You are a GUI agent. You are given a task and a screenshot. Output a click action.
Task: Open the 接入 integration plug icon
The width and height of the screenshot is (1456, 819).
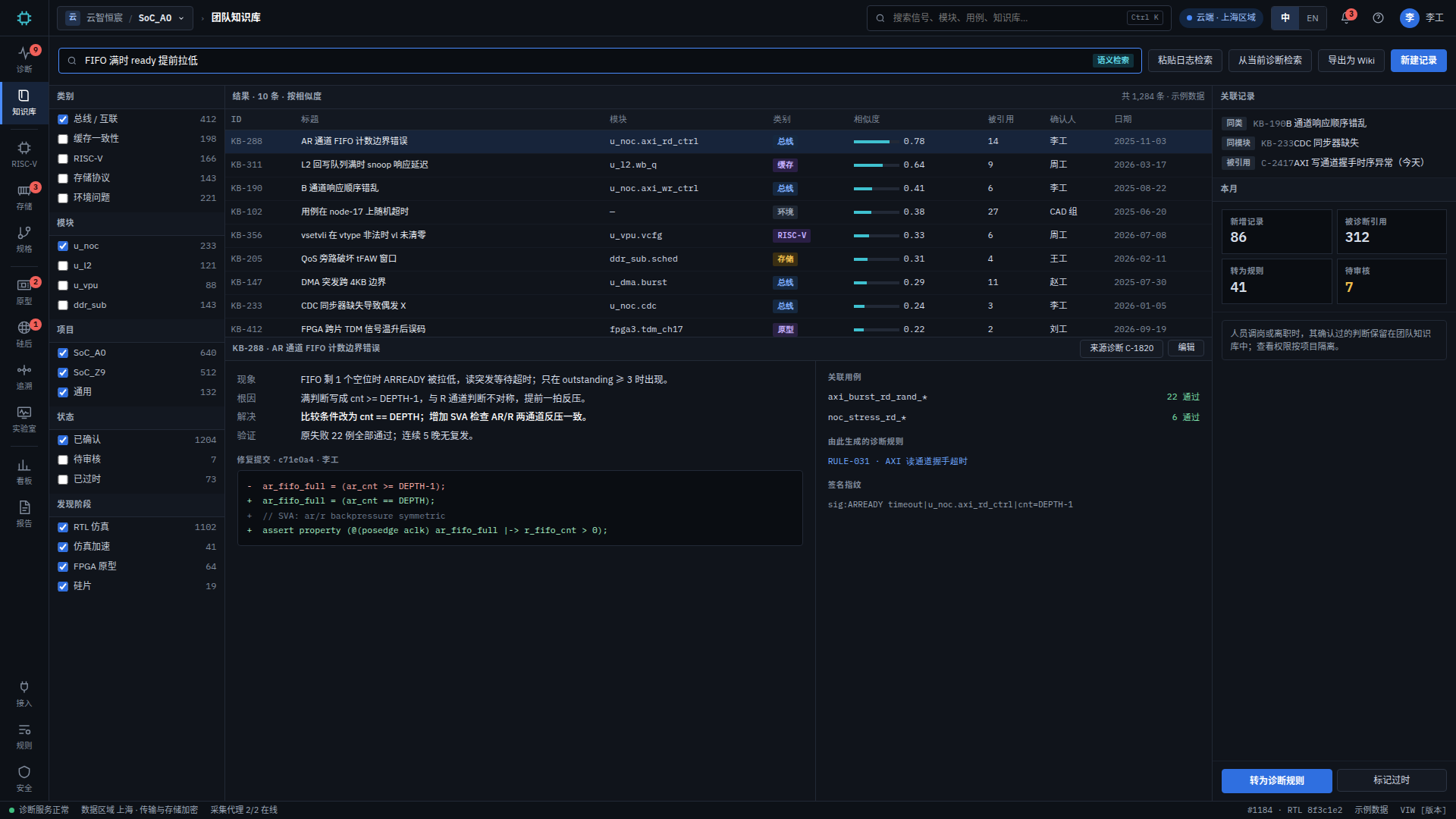[x=24, y=693]
